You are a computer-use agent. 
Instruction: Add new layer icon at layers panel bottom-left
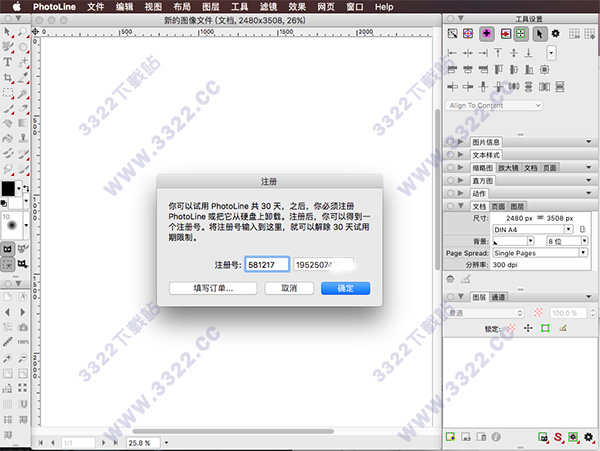pos(451,437)
